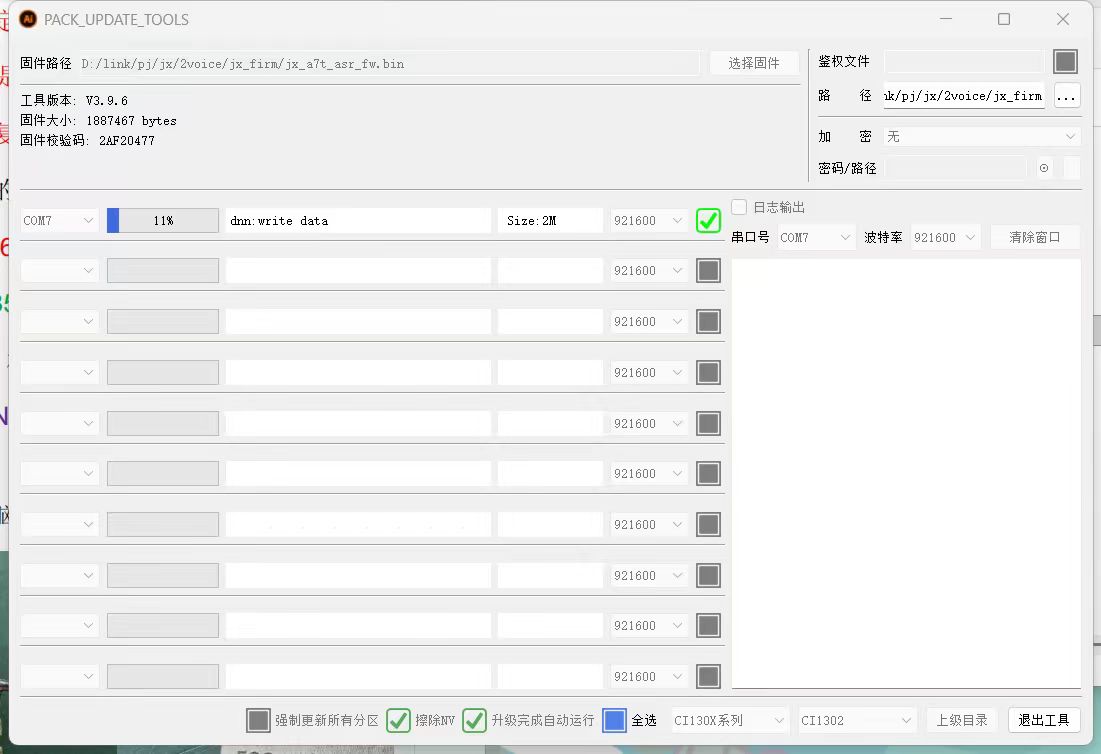This screenshot has width=1101, height=754.
Task: Open the 鉴权文件 picker via the gray square icon
Action: pos(1065,61)
